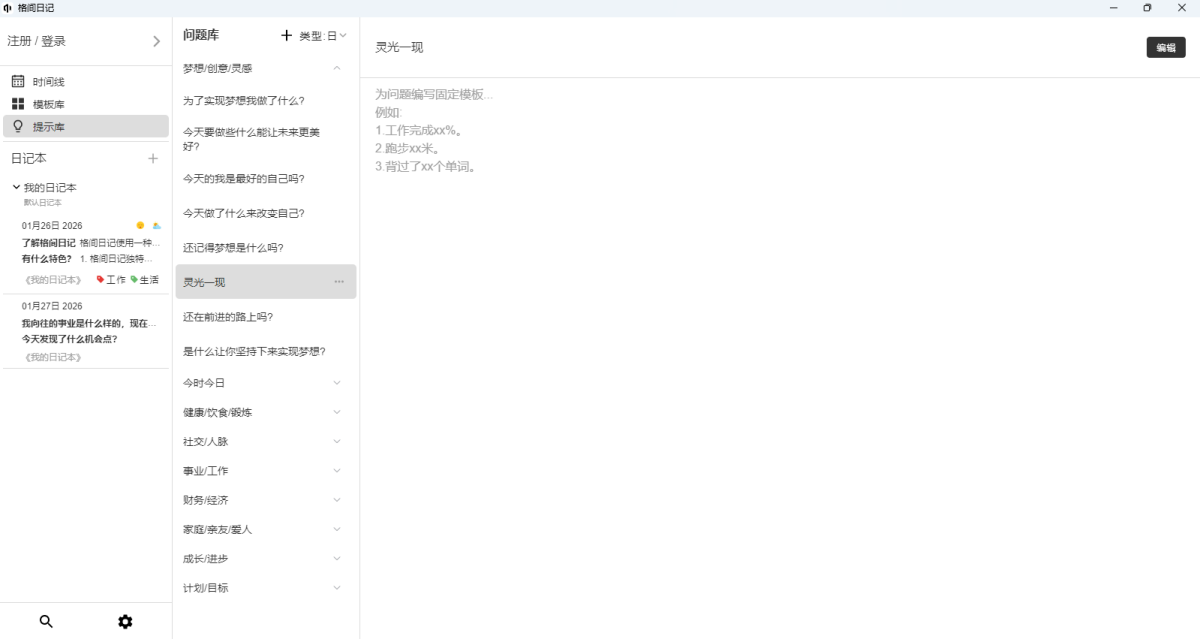Add a new diary book with plus icon

[153, 158]
